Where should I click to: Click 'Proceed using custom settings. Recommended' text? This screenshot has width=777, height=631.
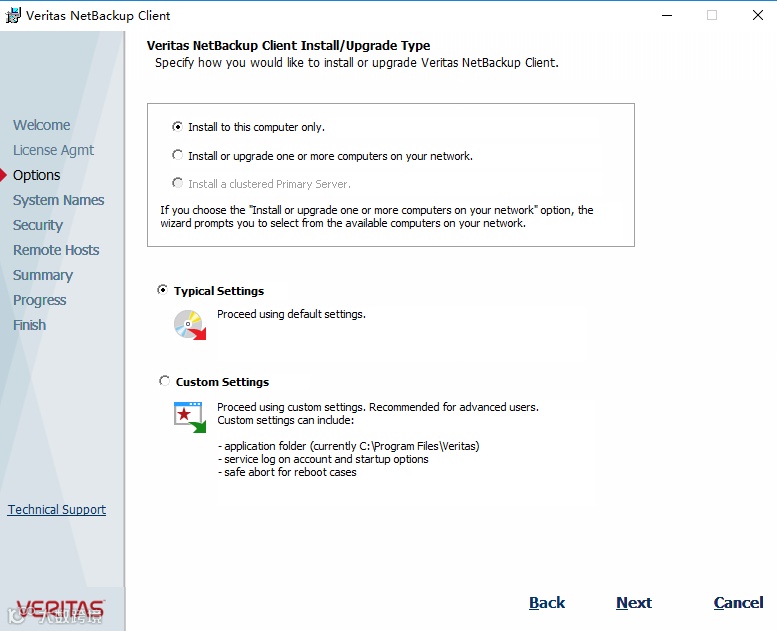[x=378, y=407]
